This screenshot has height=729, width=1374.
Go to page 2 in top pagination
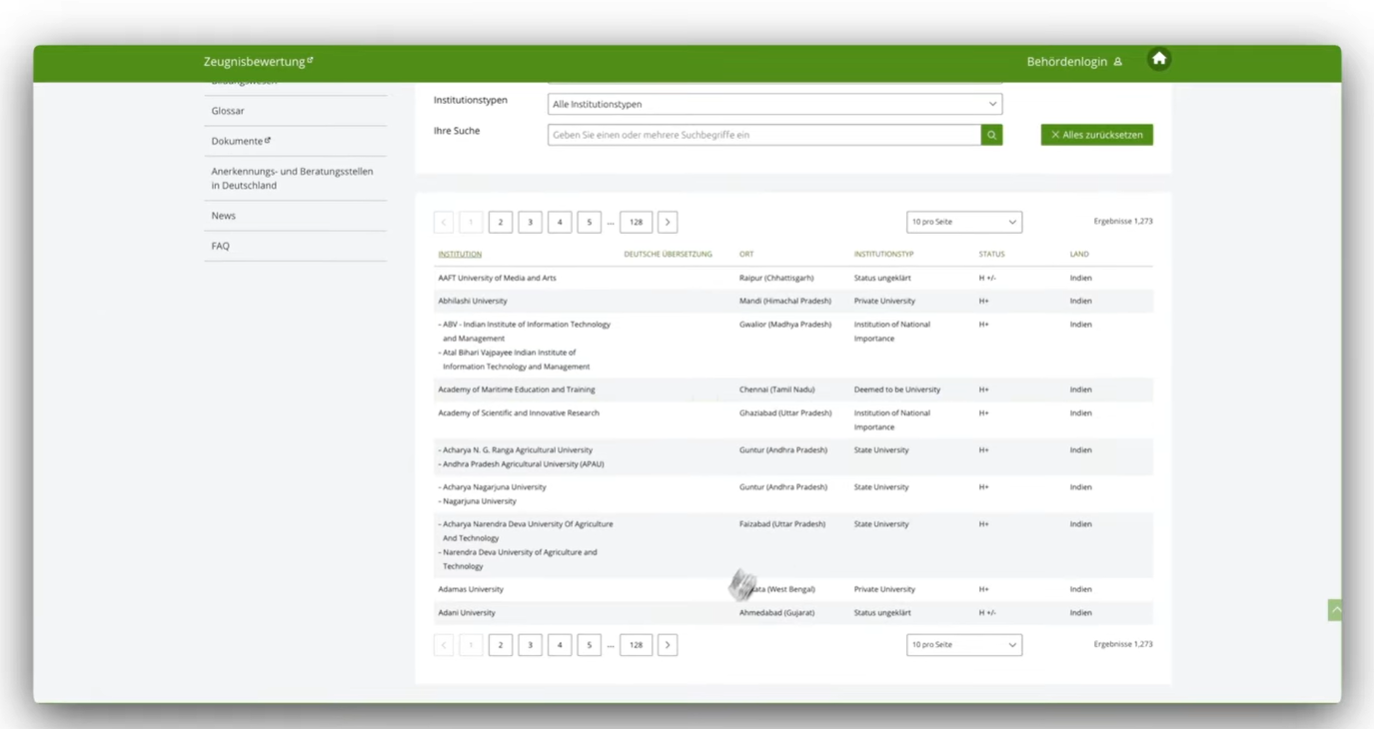(501, 222)
